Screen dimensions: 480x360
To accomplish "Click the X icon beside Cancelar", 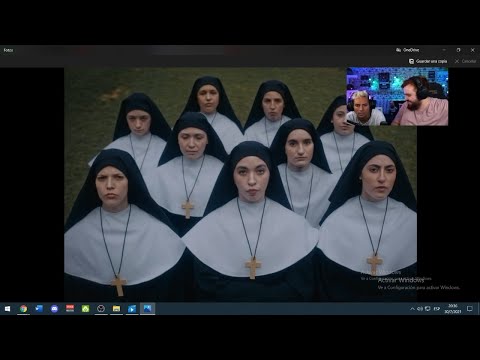I will coord(457,61).
